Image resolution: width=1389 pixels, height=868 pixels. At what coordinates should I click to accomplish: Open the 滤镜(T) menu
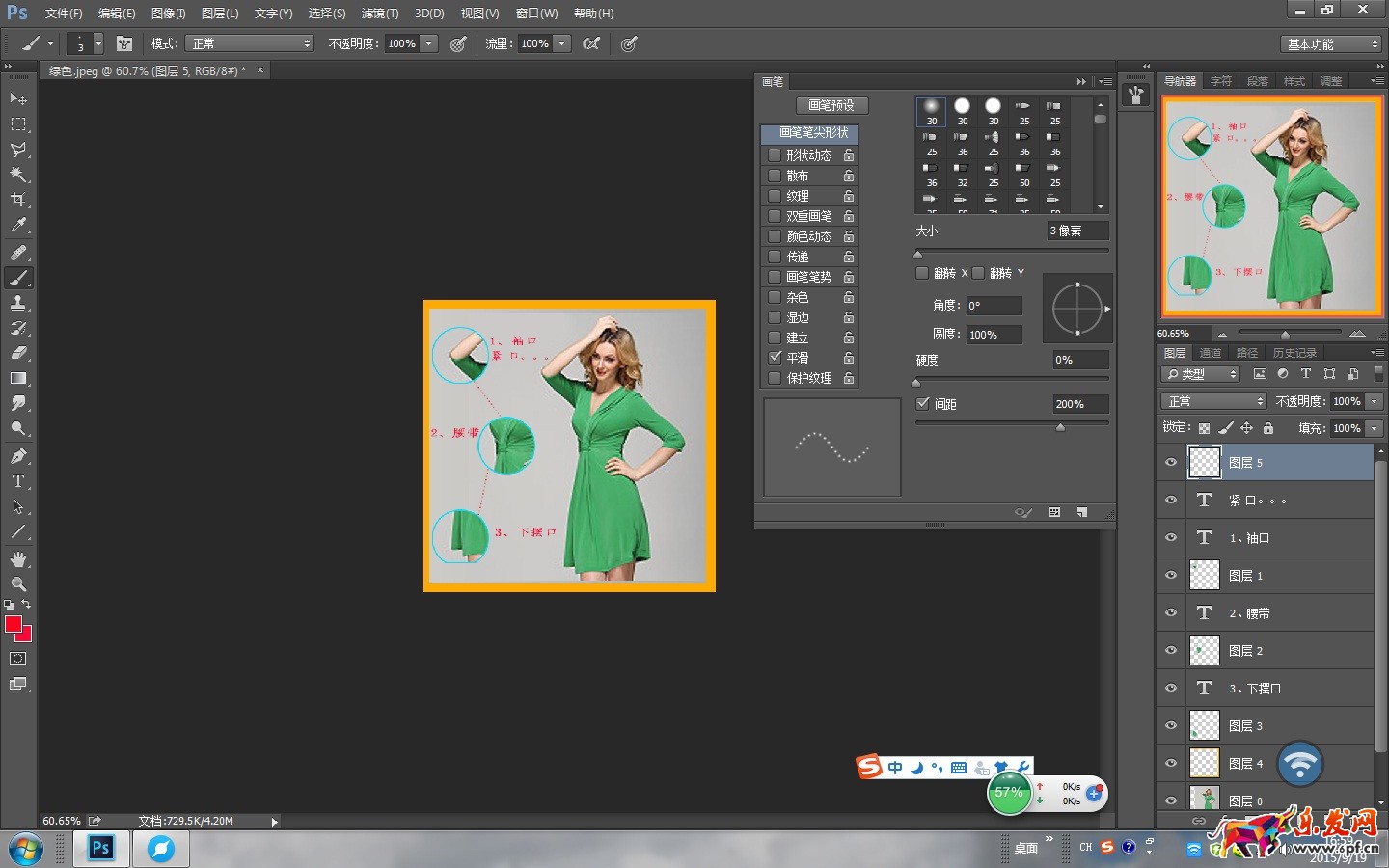click(x=379, y=14)
